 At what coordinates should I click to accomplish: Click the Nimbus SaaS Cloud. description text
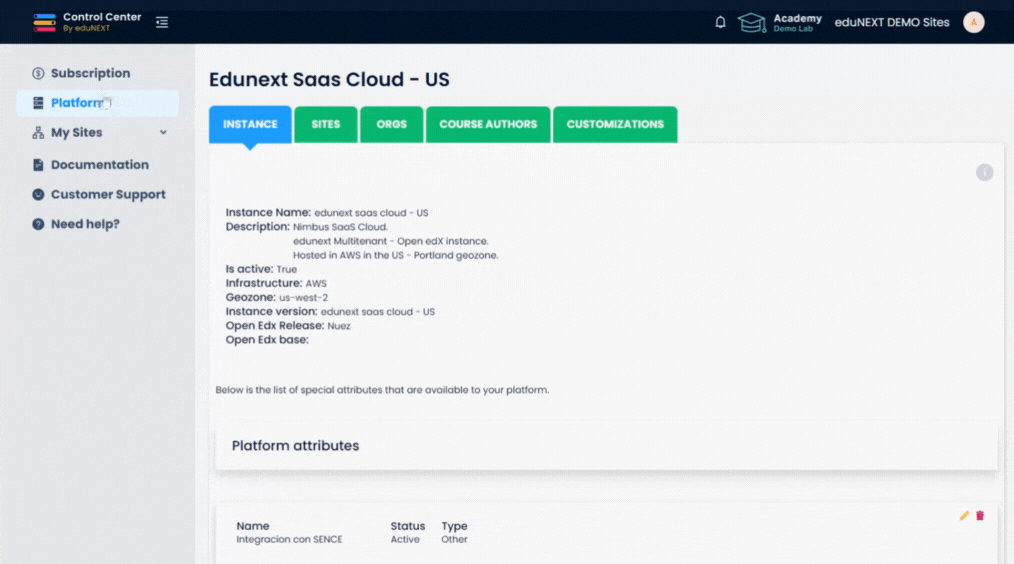(x=340, y=227)
